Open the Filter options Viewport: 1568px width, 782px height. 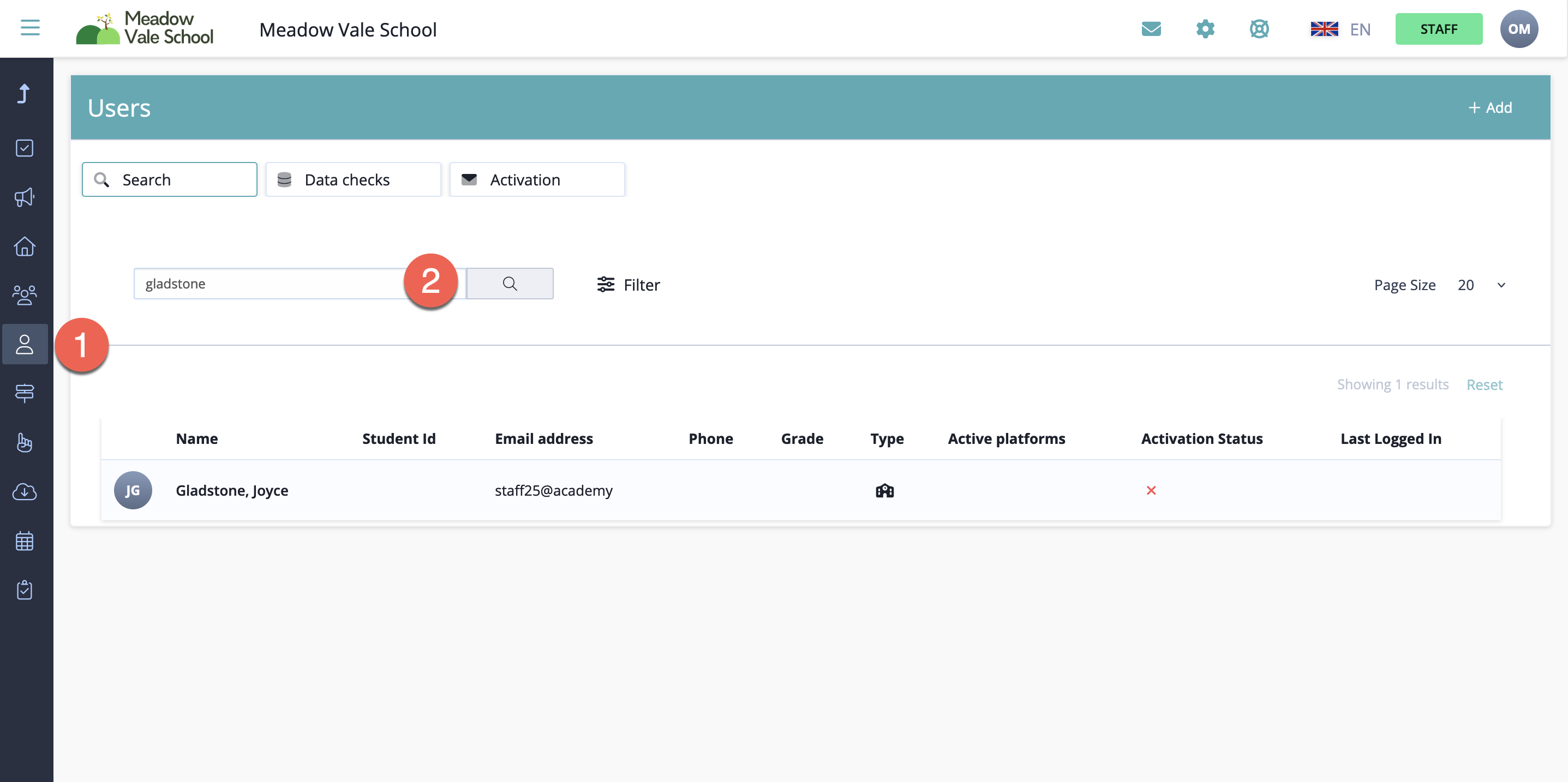(x=628, y=285)
